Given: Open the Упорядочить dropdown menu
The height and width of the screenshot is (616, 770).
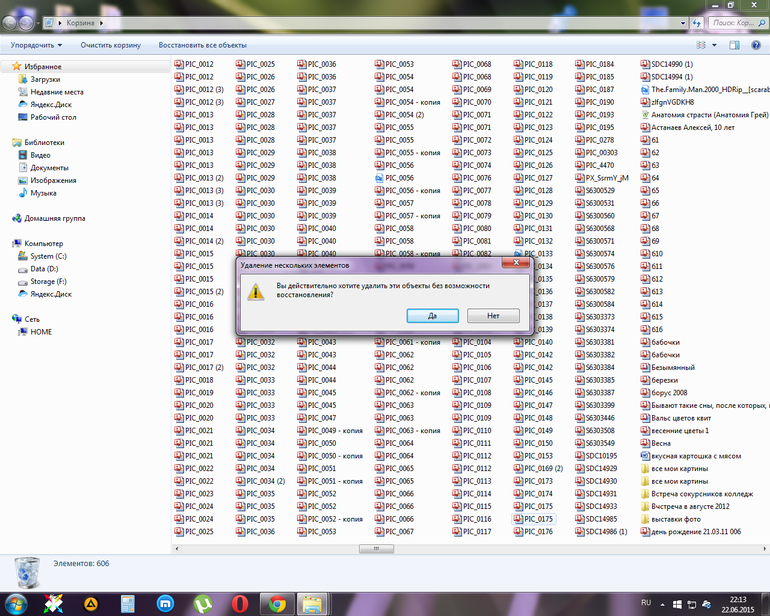Looking at the screenshot, I should (x=36, y=45).
